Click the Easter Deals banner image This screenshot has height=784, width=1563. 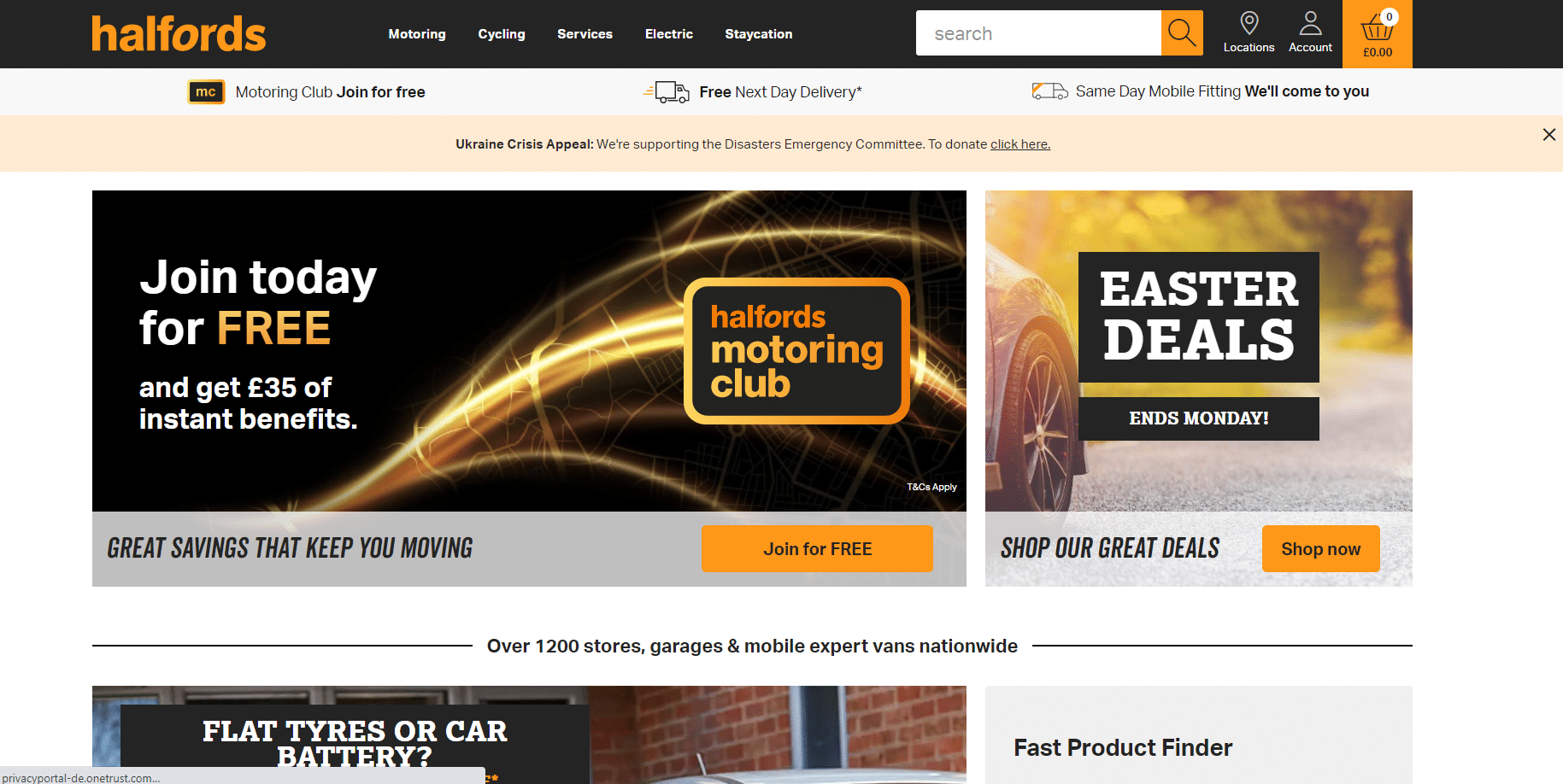[1198, 351]
